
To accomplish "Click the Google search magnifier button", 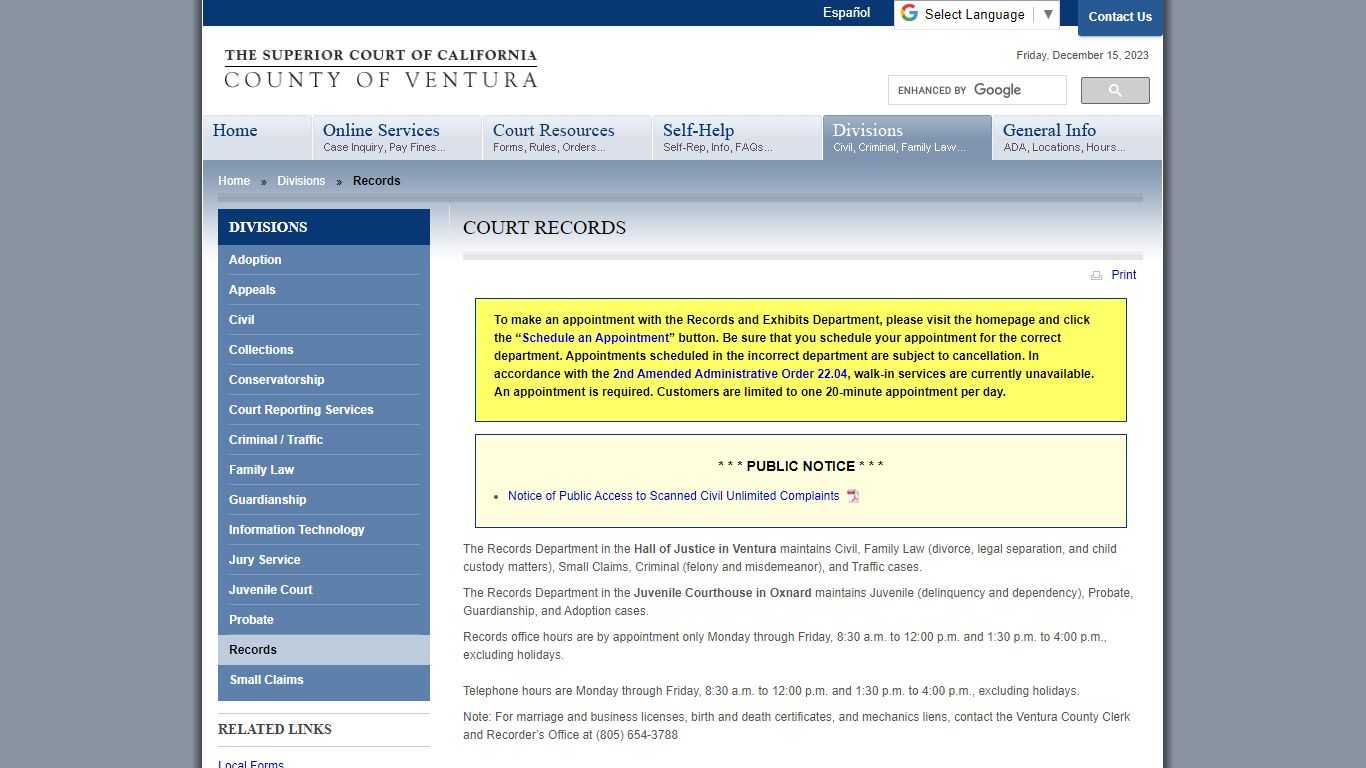I will tap(1115, 90).
